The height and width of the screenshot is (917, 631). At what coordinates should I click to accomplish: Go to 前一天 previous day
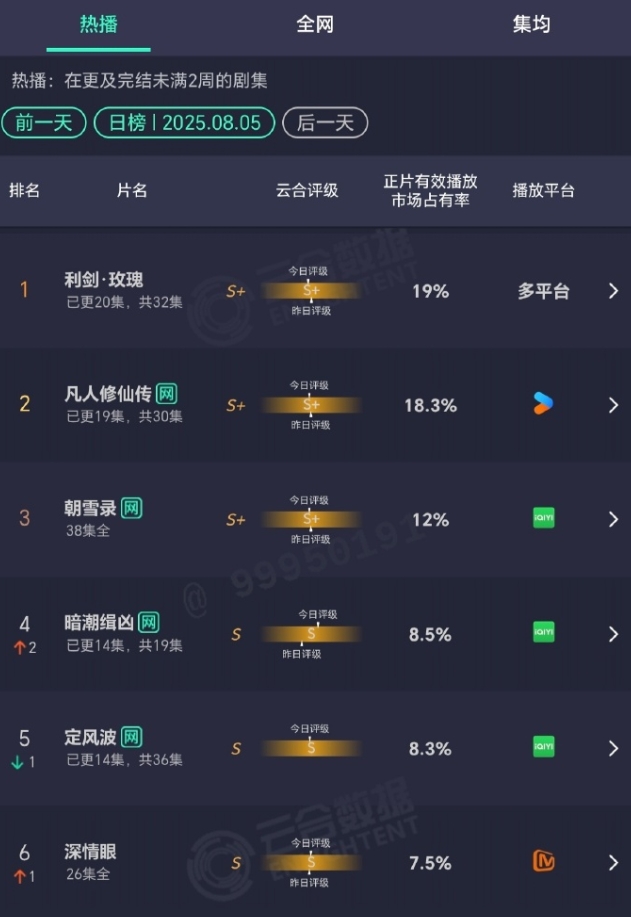pyautogui.click(x=44, y=123)
